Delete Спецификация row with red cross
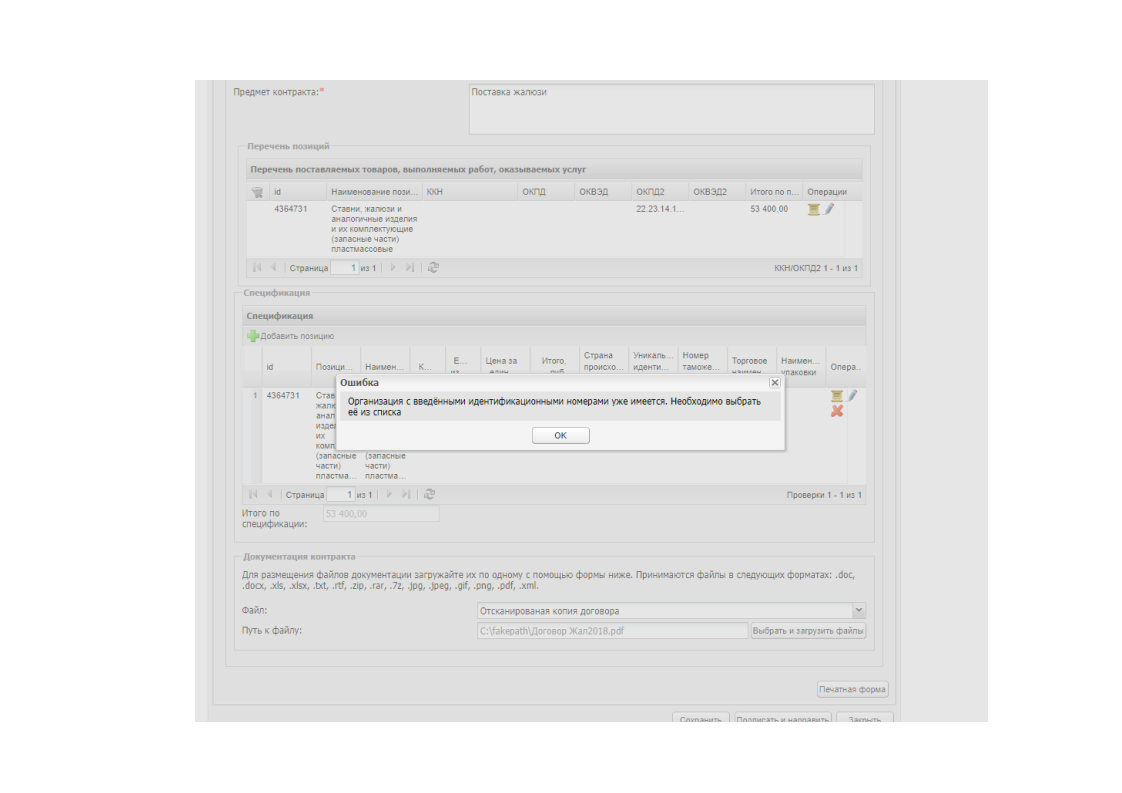This screenshot has width=1122, height=793. [836, 411]
